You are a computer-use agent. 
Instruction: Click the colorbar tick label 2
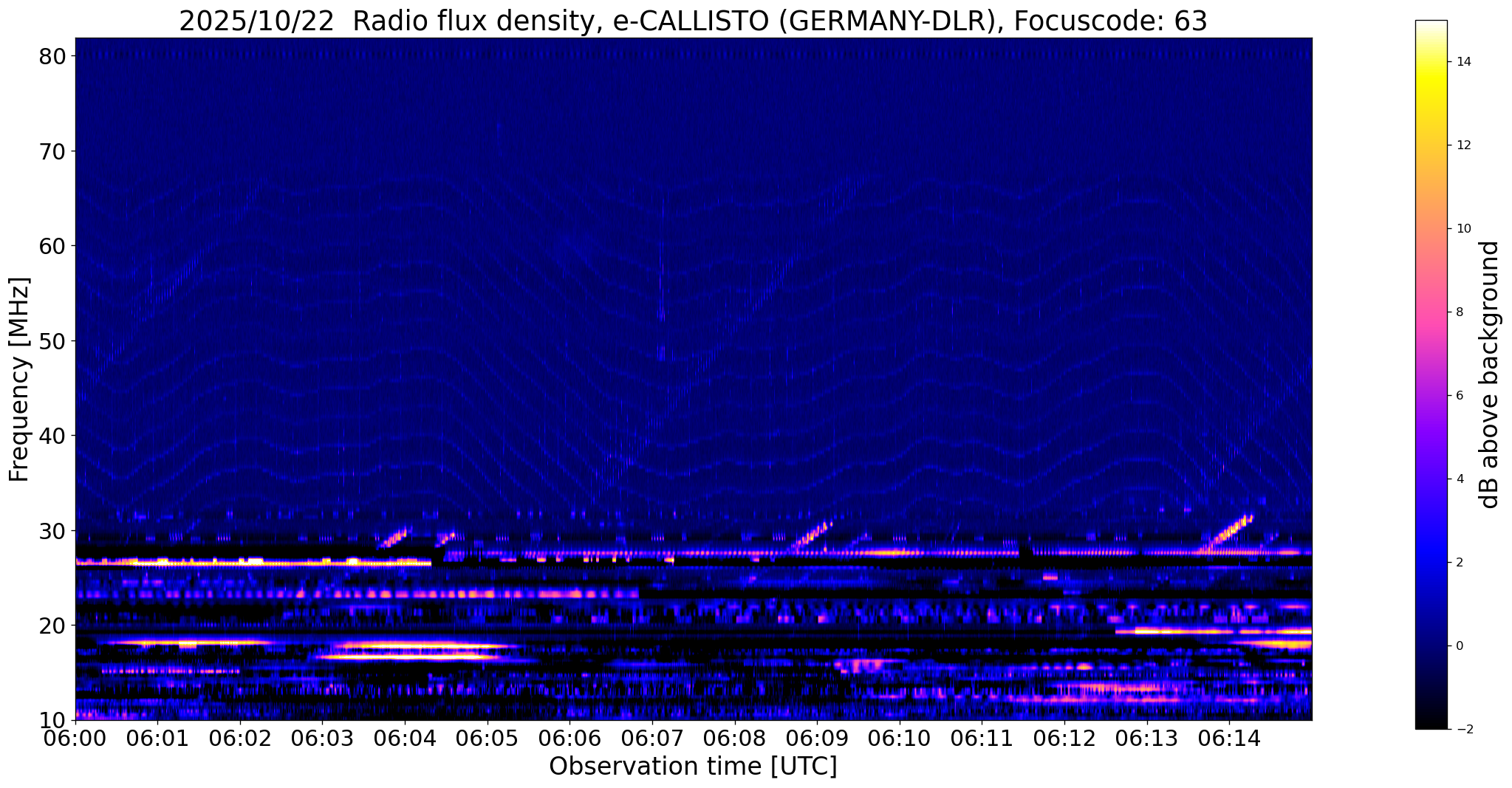coord(1458,563)
